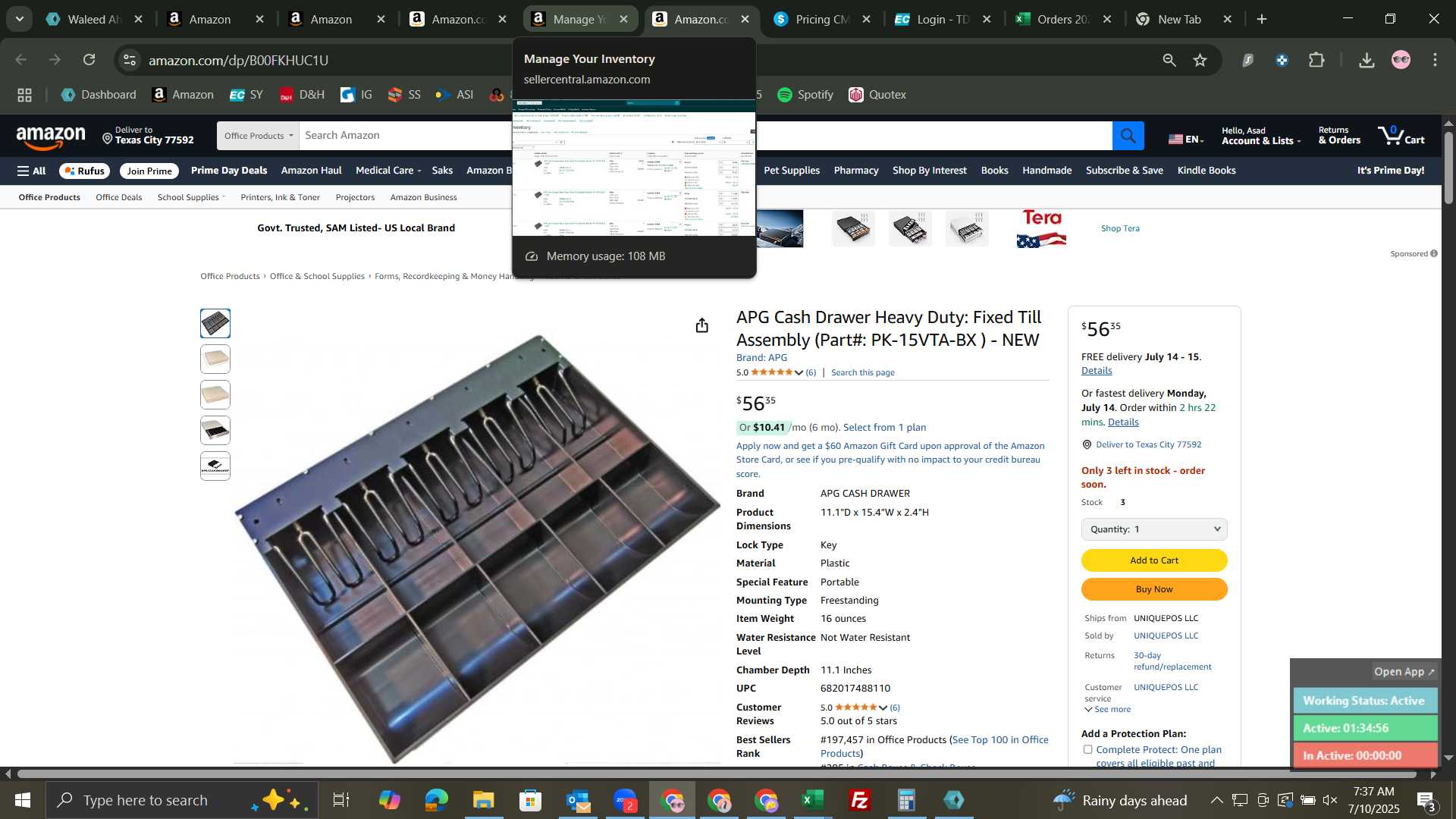Bookmark this page with the star icon
The height and width of the screenshot is (819, 1456).
1200,60
